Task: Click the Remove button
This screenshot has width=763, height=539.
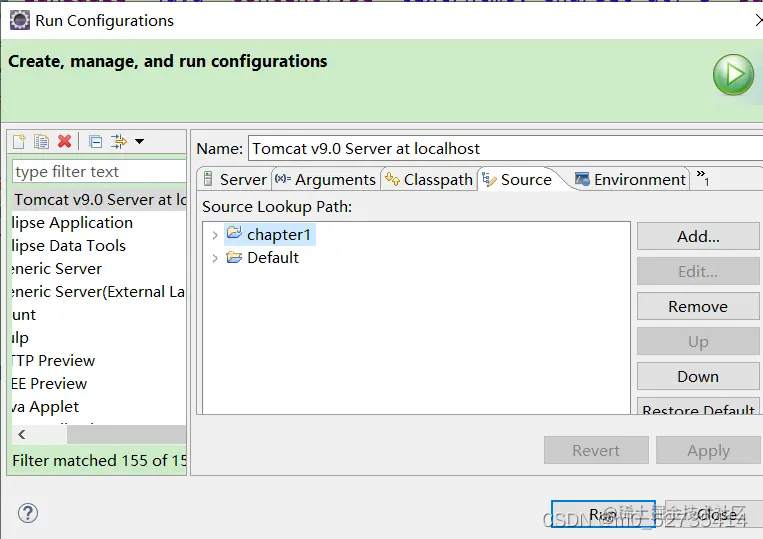Action: tap(698, 306)
